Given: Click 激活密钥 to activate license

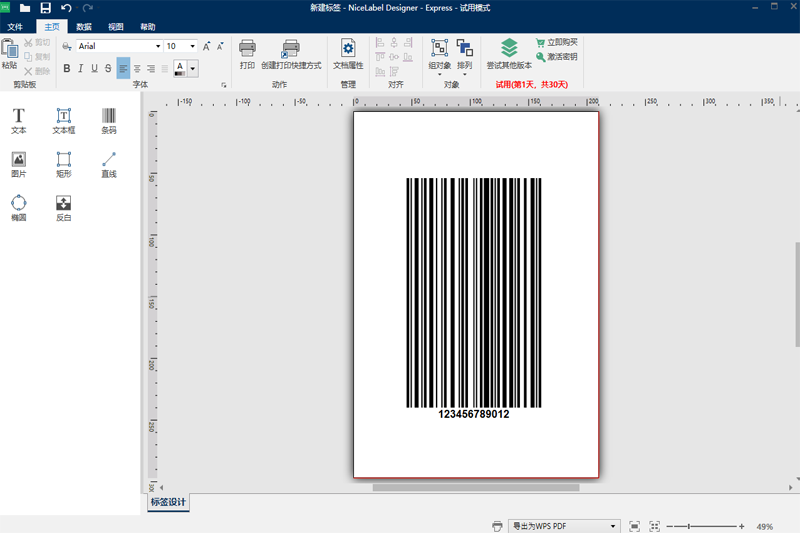Looking at the screenshot, I should pyautogui.click(x=556, y=57).
